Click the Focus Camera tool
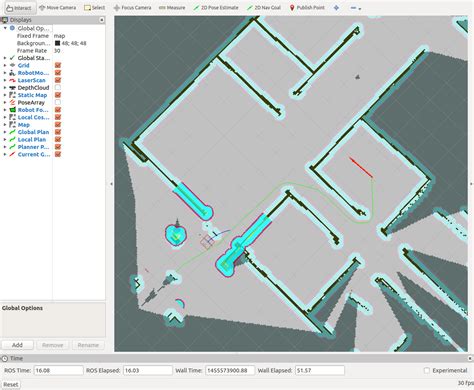 coord(132,7)
